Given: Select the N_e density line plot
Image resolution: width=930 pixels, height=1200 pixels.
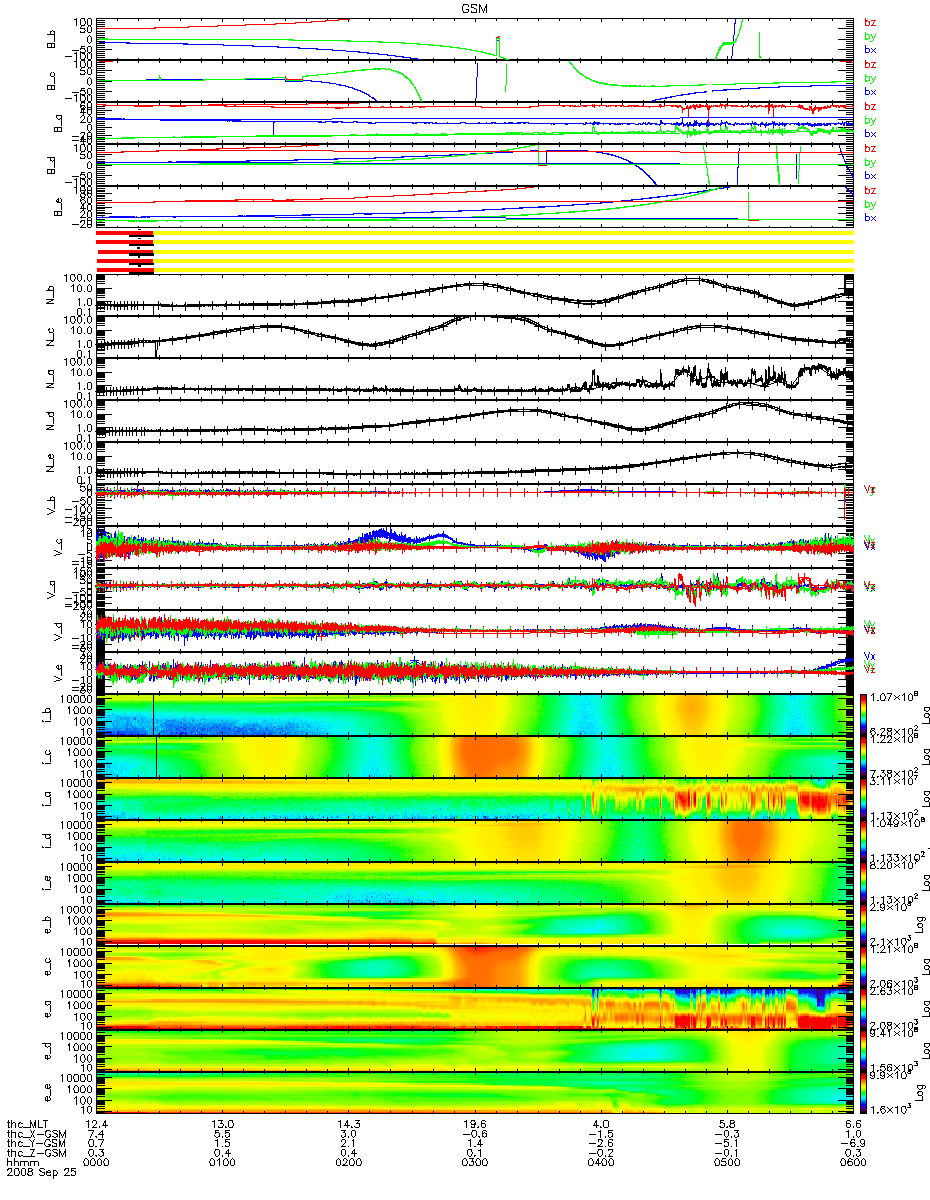Looking at the screenshot, I should click(x=475, y=462).
